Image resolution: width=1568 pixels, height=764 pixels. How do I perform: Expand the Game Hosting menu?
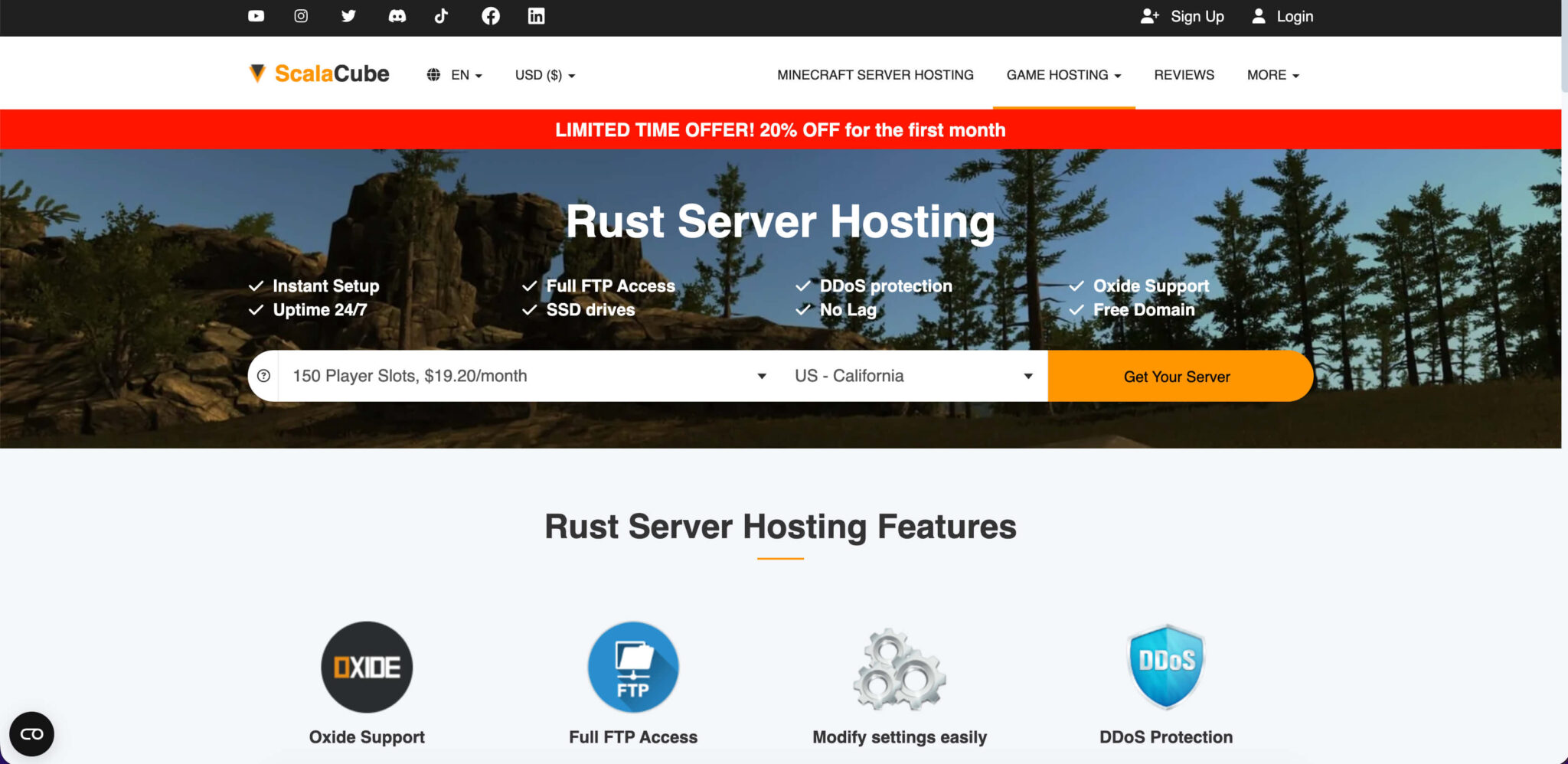(x=1063, y=75)
